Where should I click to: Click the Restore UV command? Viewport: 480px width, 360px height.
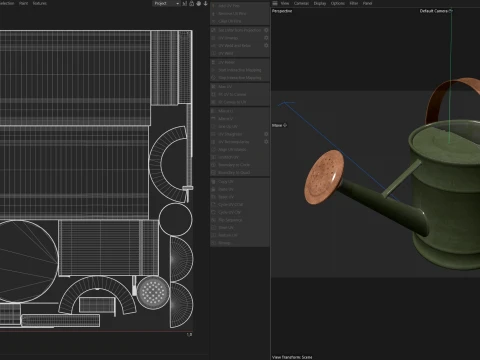click(x=240, y=235)
